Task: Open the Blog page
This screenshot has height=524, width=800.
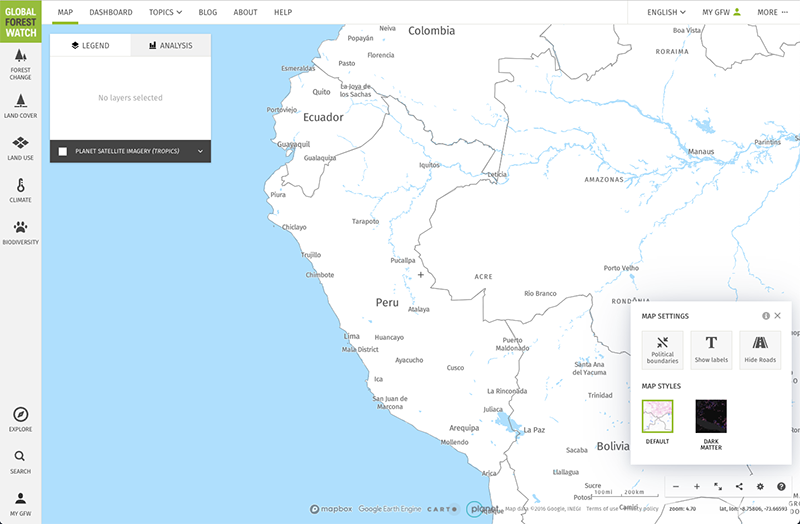Action: (208, 12)
